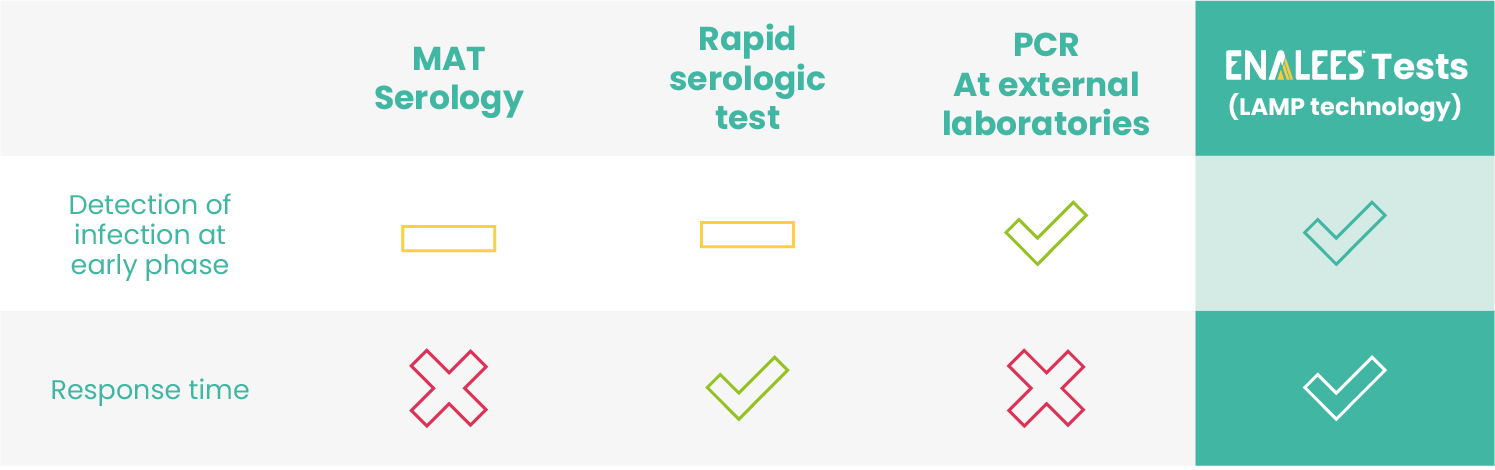
Task: Click the word laboratories in PCR header
Action: coord(1045,123)
